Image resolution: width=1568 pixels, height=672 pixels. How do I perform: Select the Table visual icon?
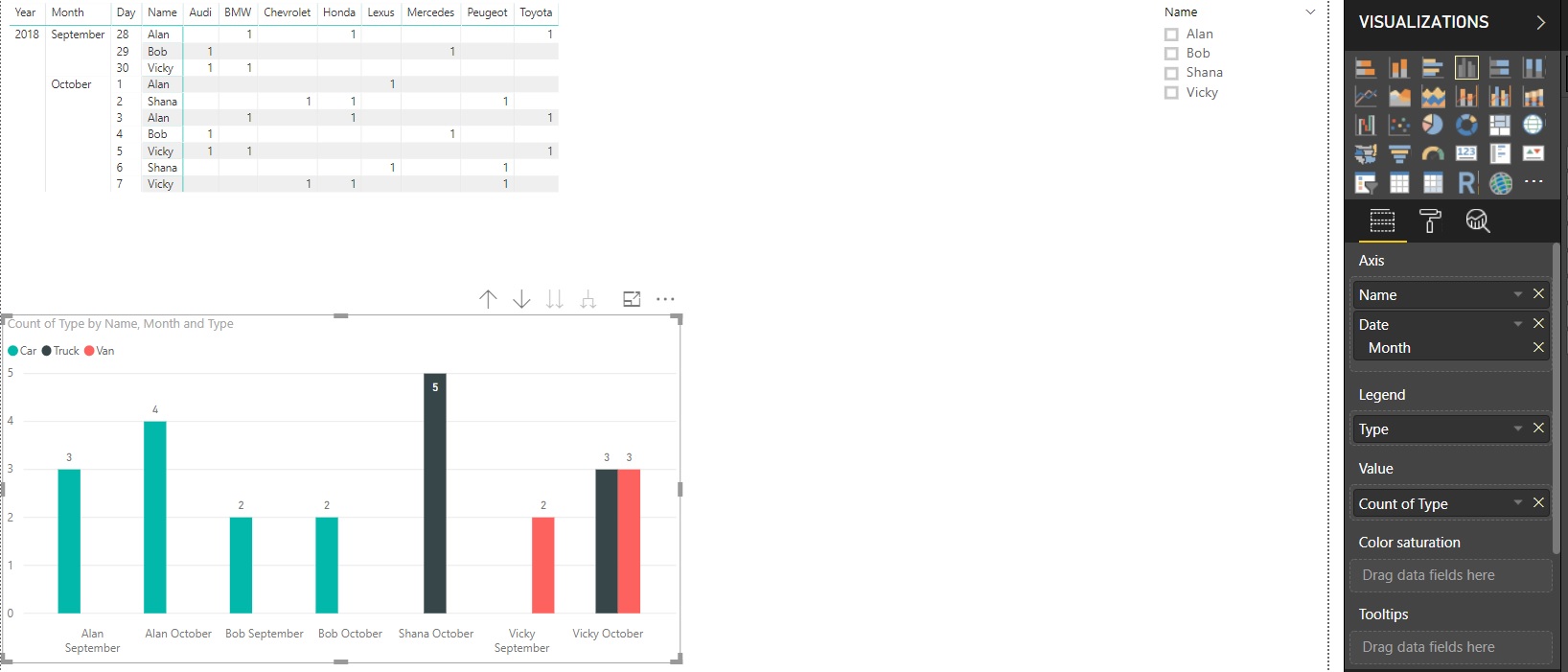(x=1399, y=183)
